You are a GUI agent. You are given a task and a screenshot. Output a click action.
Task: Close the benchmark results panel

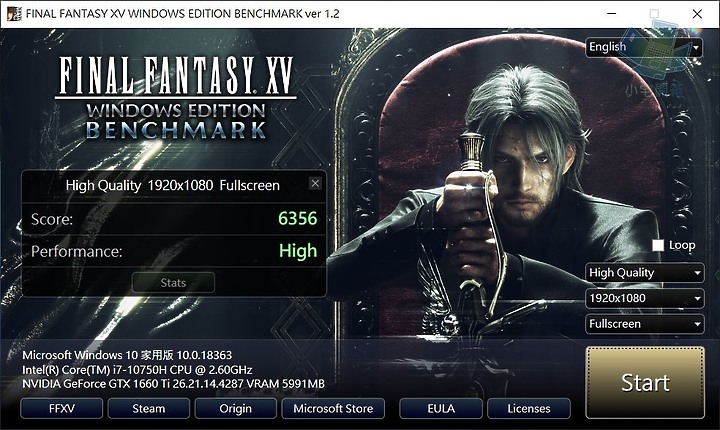click(x=315, y=184)
